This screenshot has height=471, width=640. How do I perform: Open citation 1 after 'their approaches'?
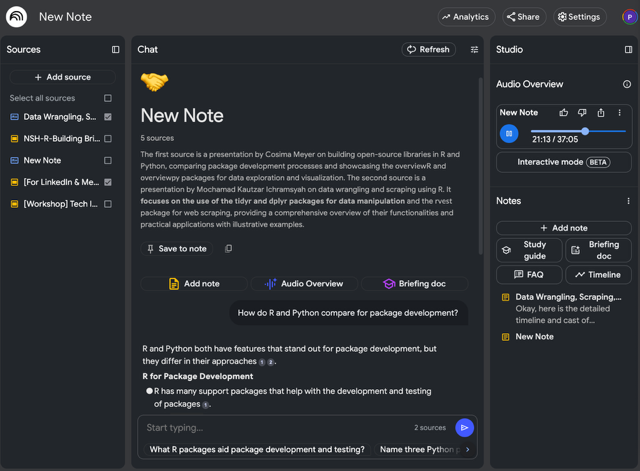point(262,362)
